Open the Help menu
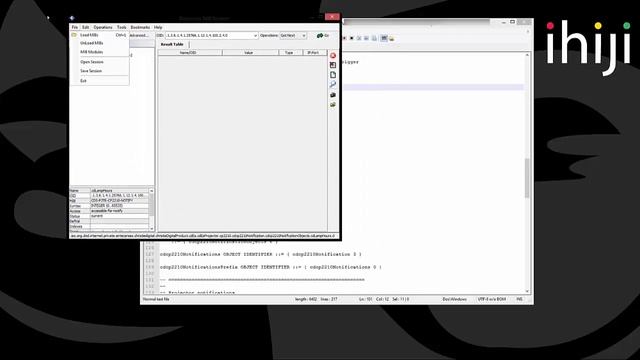Screen dimensions: 640x360 tap(158, 27)
